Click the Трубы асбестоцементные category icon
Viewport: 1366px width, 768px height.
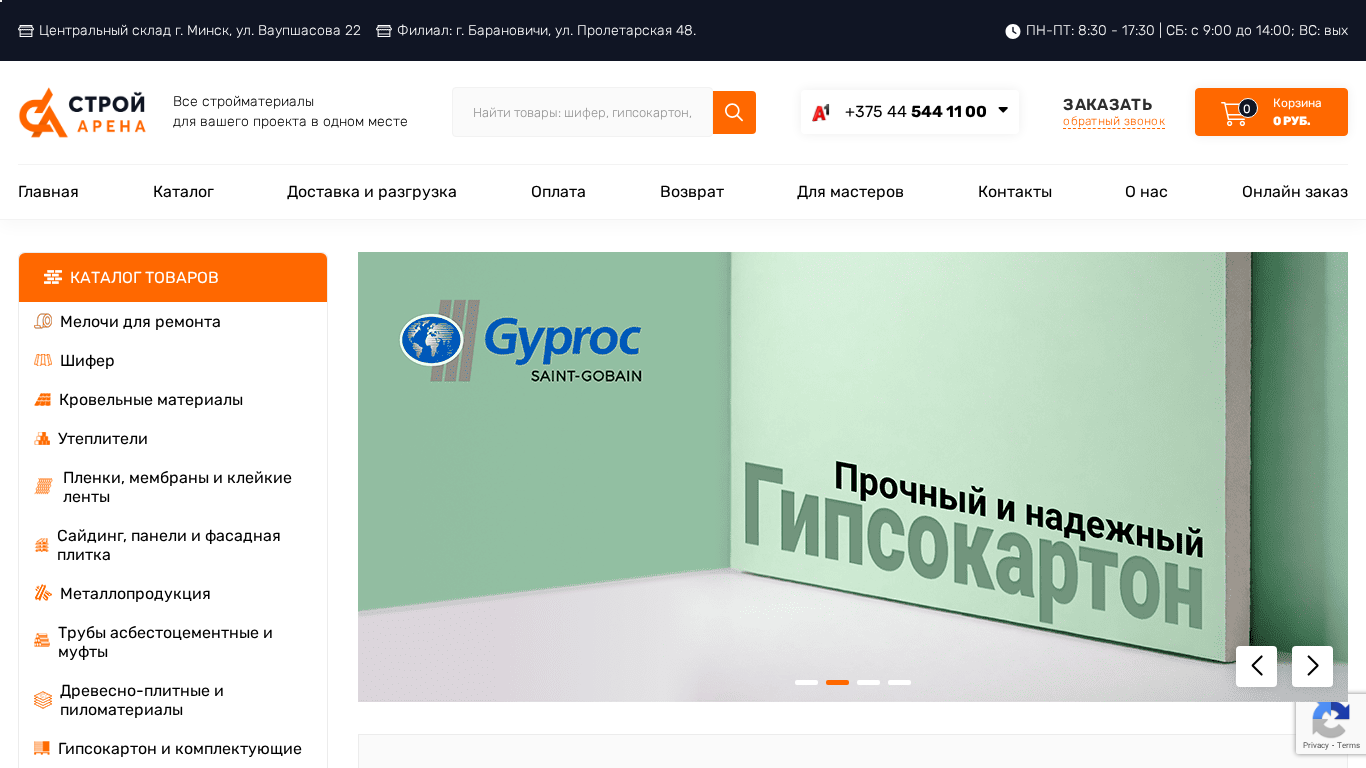pyautogui.click(x=42, y=642)
